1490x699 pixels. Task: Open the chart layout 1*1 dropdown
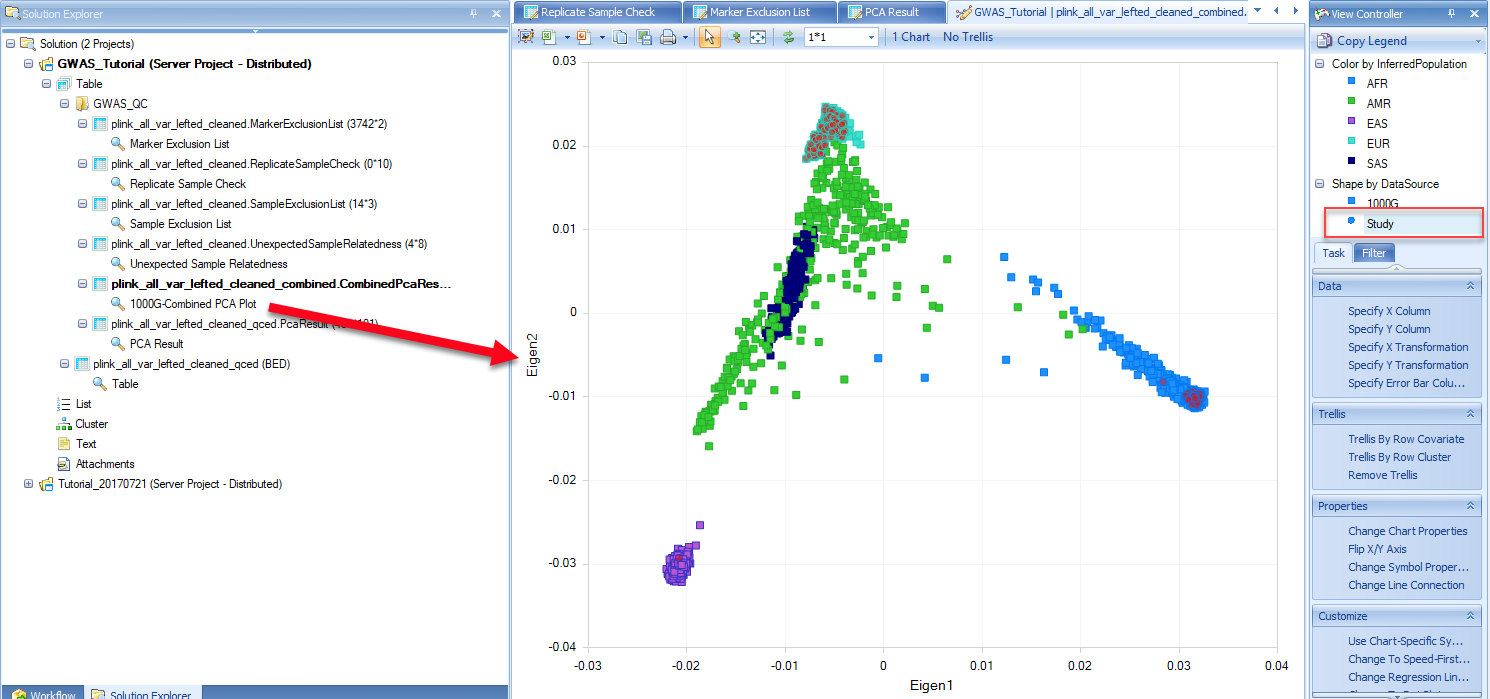click(x=872, y=37)
